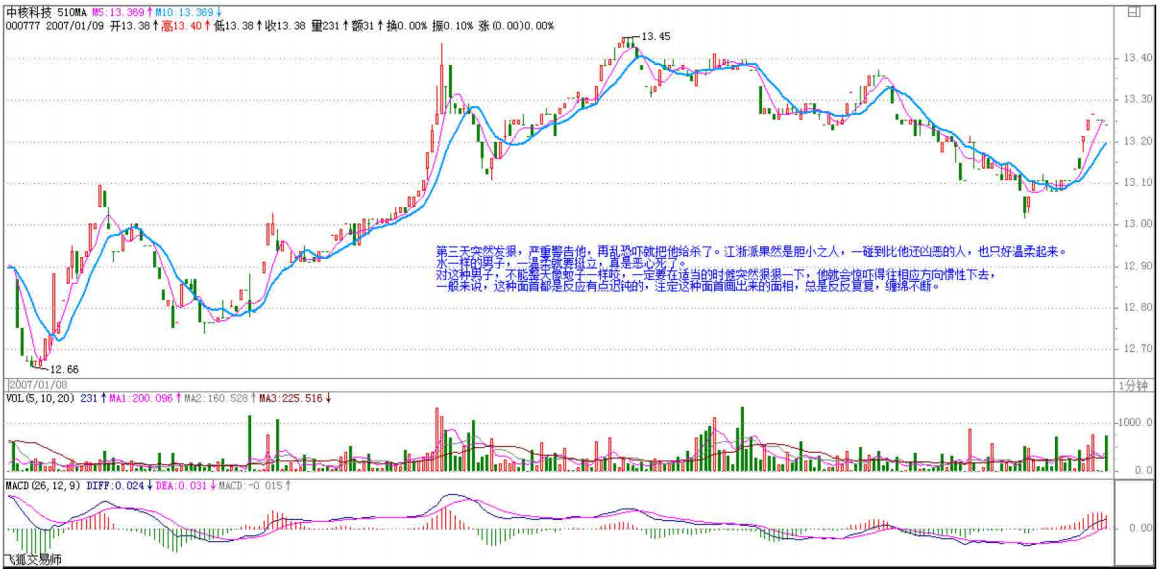
Task: Click the 飞狐交易师 label at bottom-left
Action: click(x=31, y=560)
